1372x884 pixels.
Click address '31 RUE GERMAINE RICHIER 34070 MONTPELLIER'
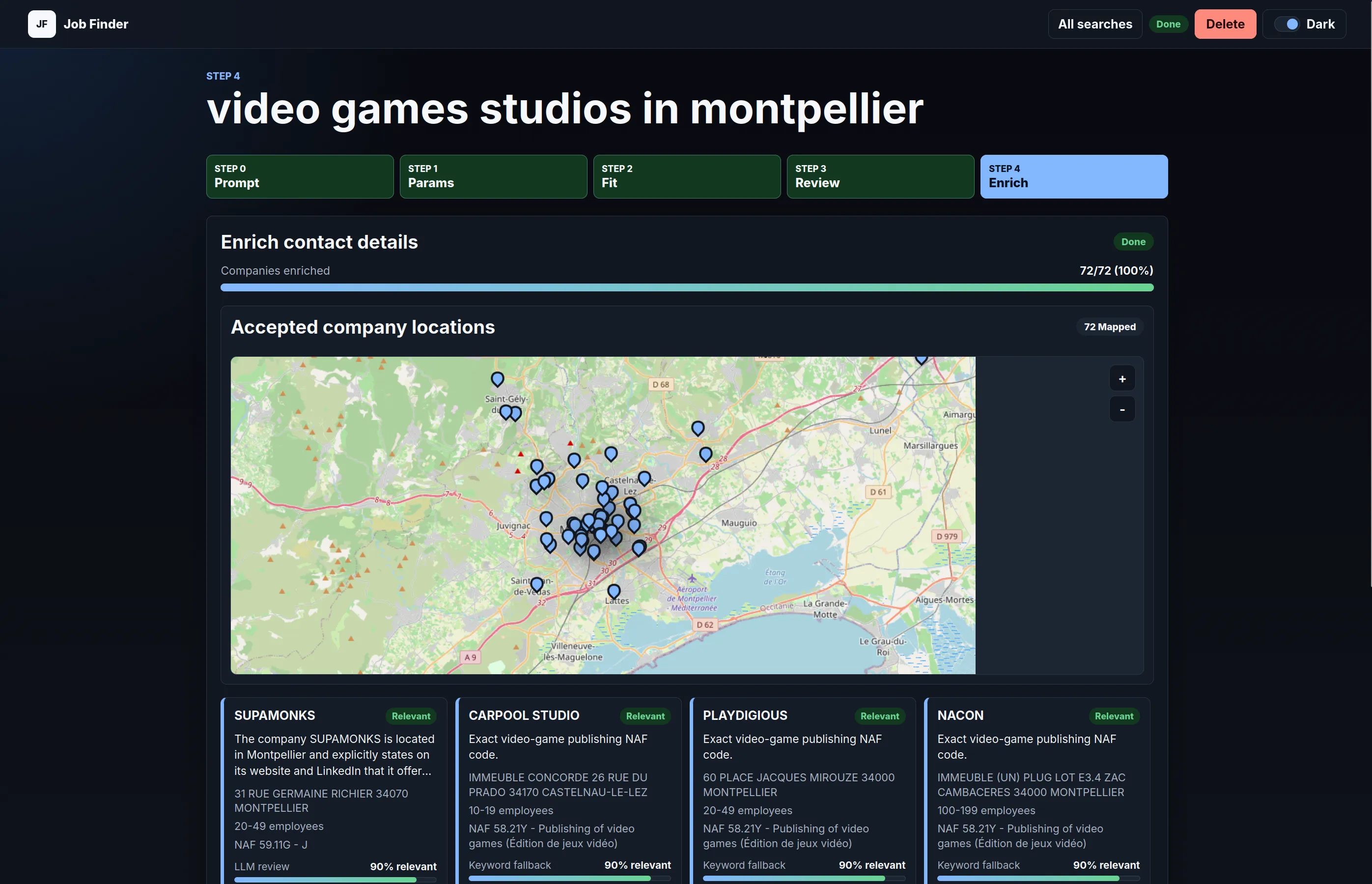click(321, 800)
